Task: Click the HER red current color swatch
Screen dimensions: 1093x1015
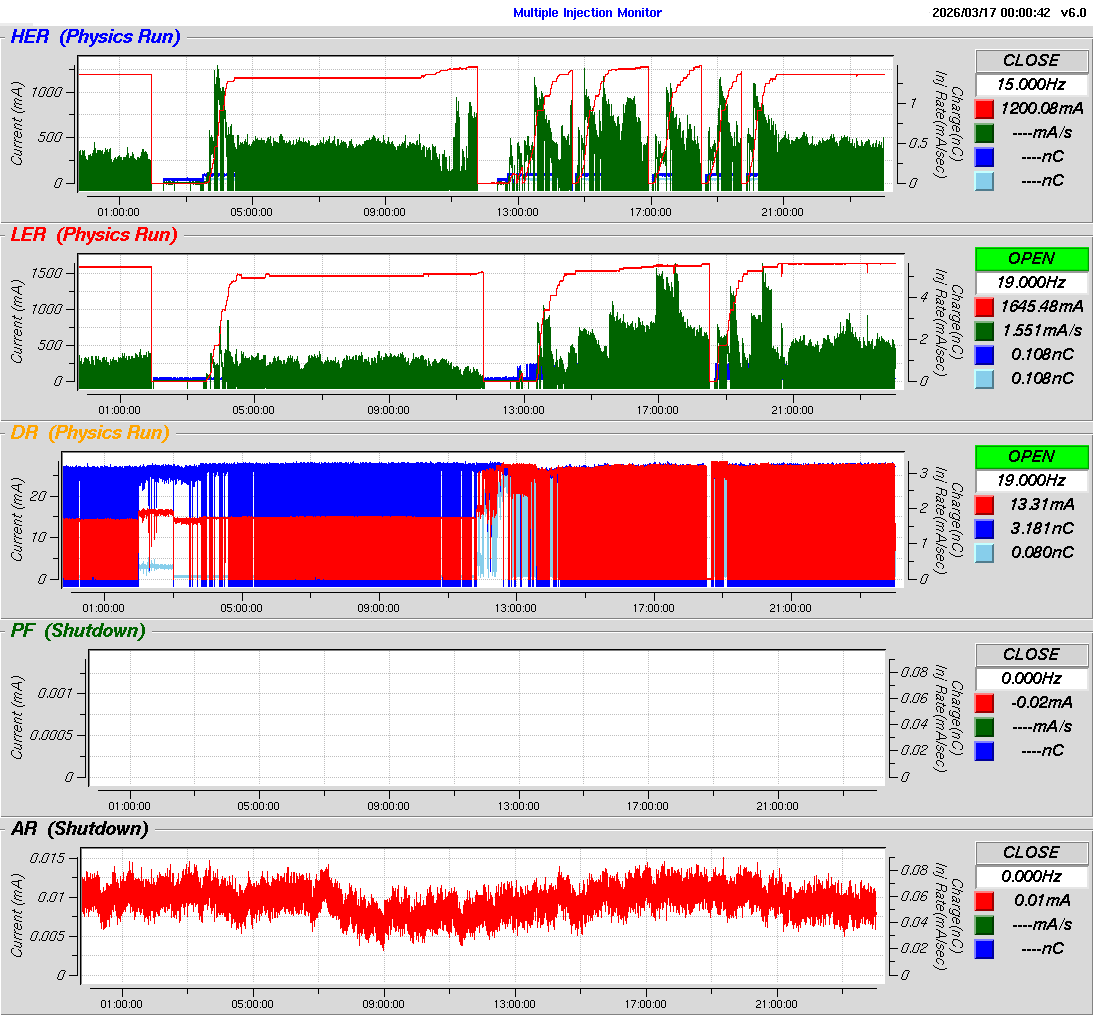Action: (x=984, y=109)
